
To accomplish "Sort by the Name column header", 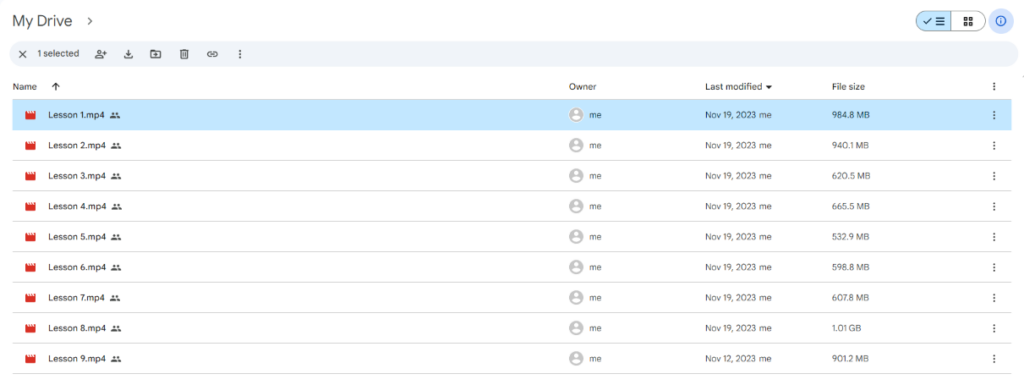I will click(25, 86).
